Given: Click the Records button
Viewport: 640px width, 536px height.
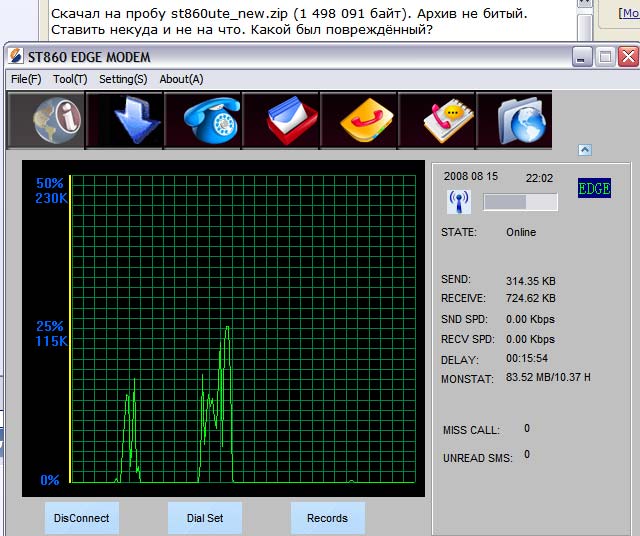Looking at the screenshot, I should click(328, 518).
